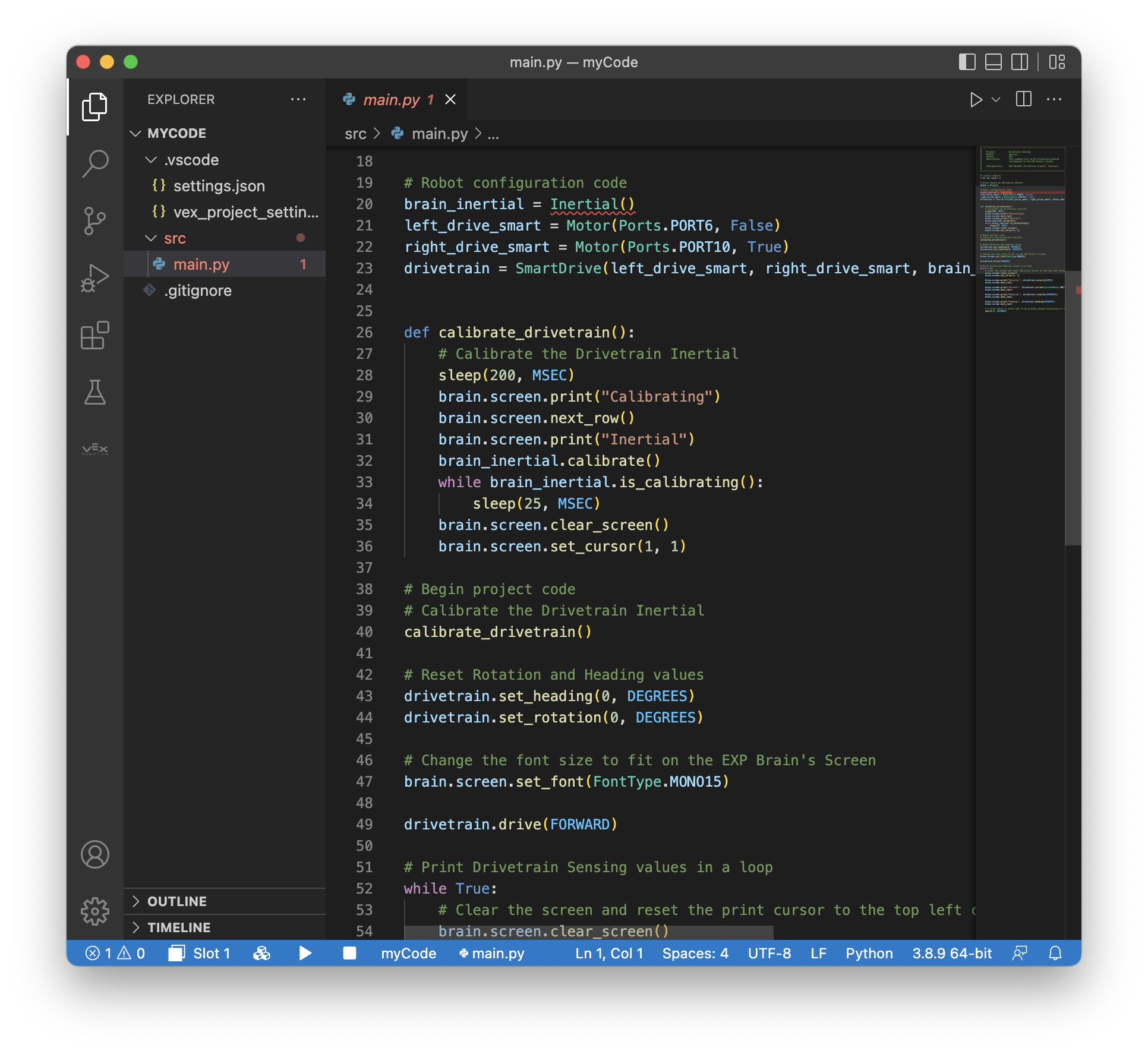Viewport: 1148px width, 1054px height.
Task: Click the VEX brain download icon in status bar
Action: 262,953
